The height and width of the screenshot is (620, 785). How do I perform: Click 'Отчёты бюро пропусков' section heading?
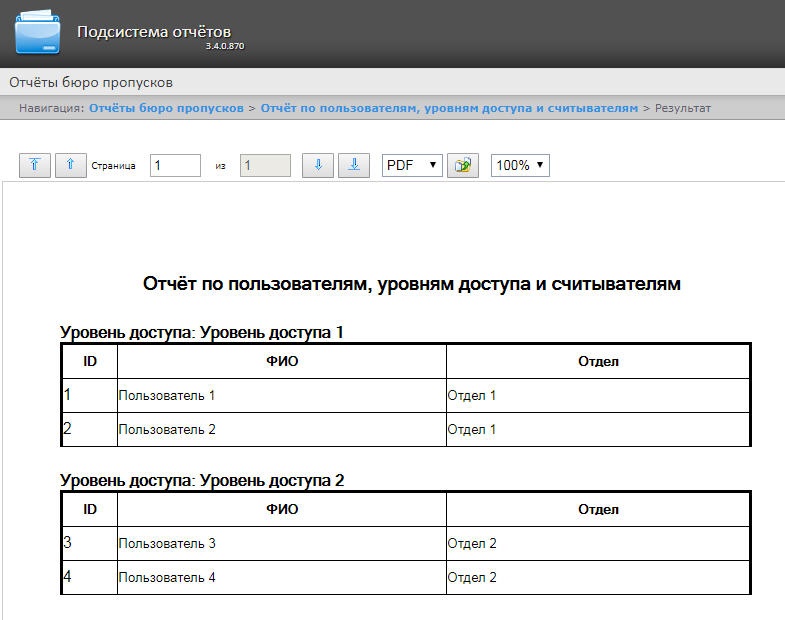(x=91, y=82)
